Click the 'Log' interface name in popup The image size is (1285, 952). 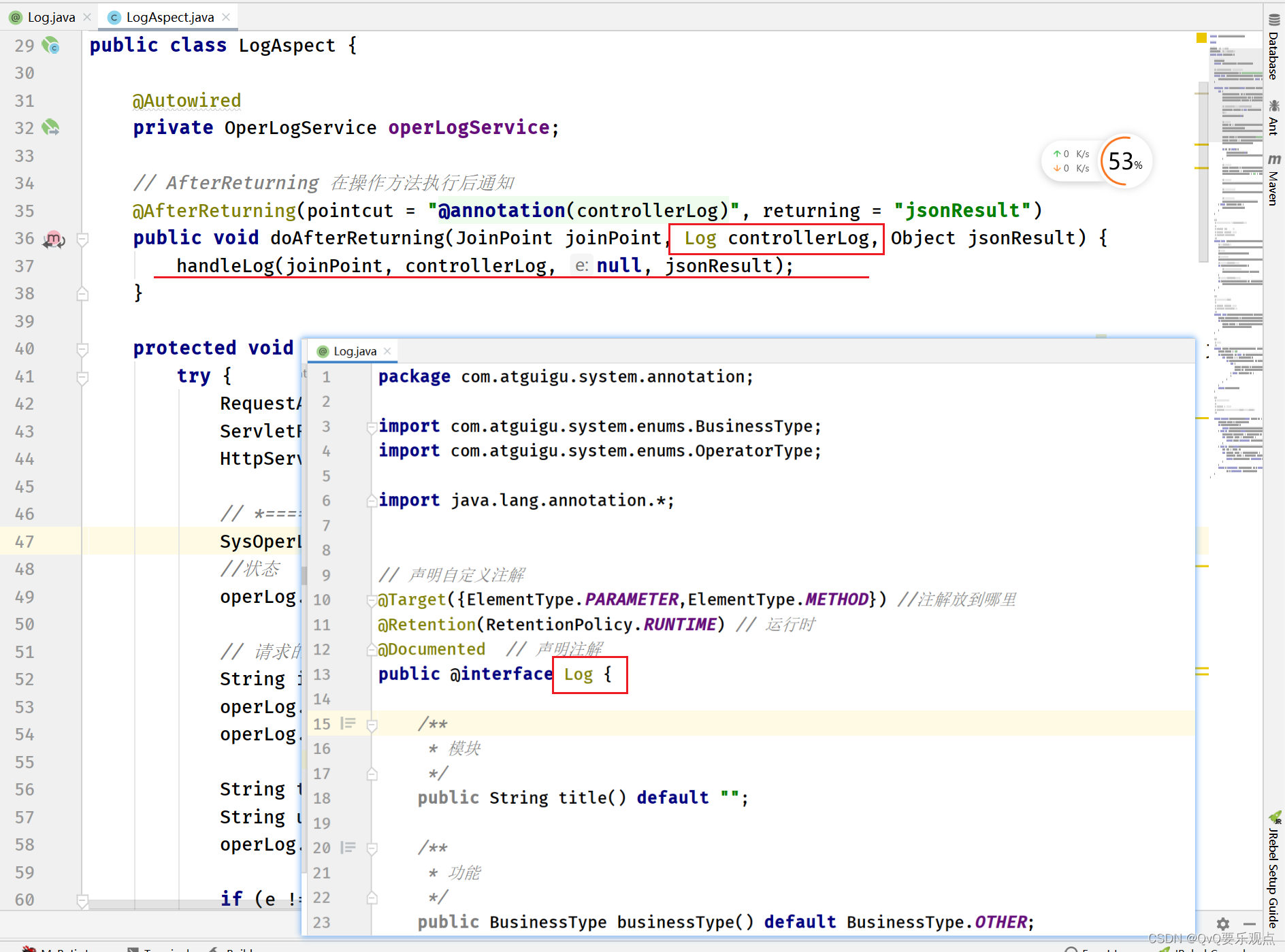pos(579,674)
